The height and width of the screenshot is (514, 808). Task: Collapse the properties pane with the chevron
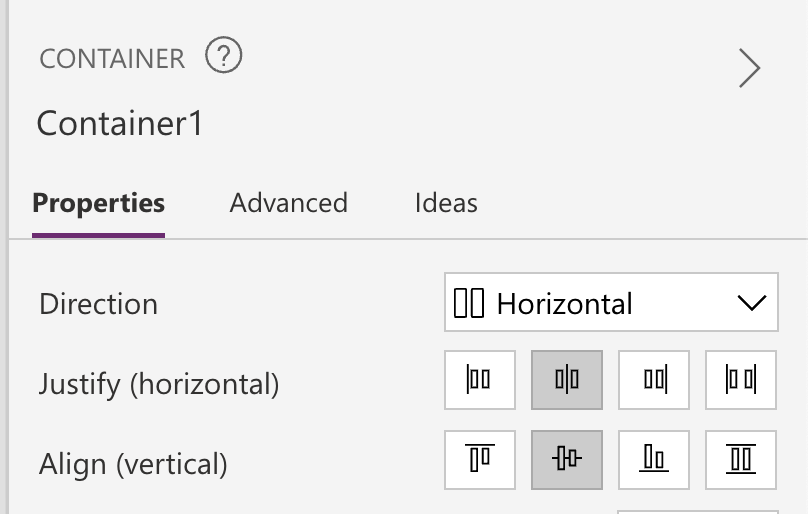coord(749,68)
